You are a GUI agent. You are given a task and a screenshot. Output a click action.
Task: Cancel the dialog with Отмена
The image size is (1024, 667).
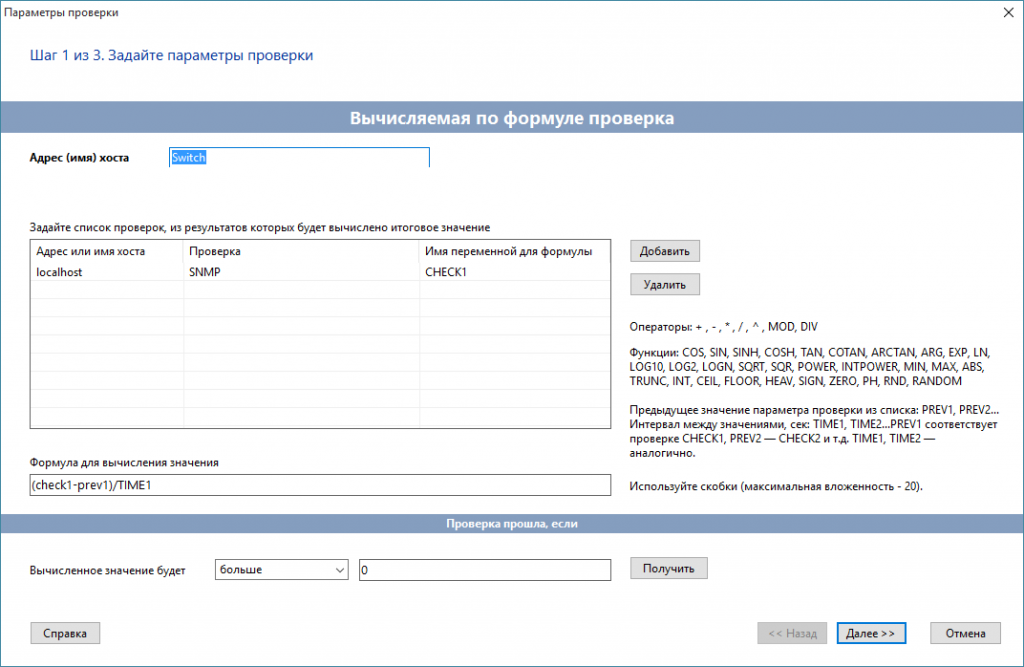(965, 633)
